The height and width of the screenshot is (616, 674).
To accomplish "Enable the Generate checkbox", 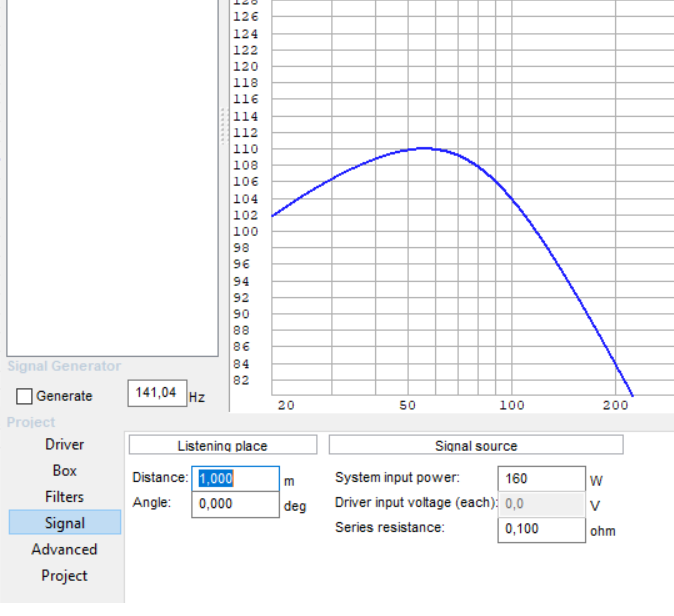I will (x=24, y=396).
